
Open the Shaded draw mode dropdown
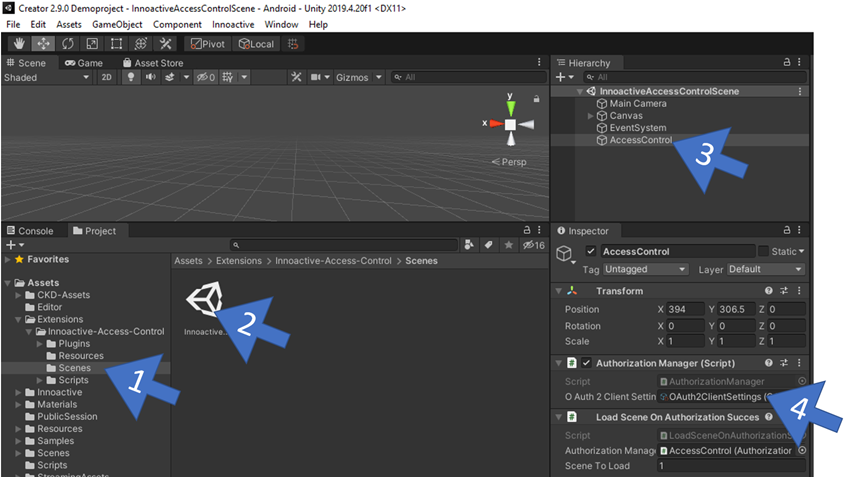tap(45, 77)
